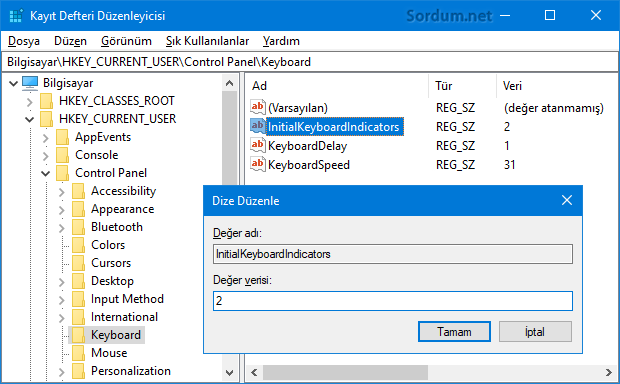The height and width of the screenshot is (384, 620).
Task: Open the Görünüm menu
Action: coord(126,41)
